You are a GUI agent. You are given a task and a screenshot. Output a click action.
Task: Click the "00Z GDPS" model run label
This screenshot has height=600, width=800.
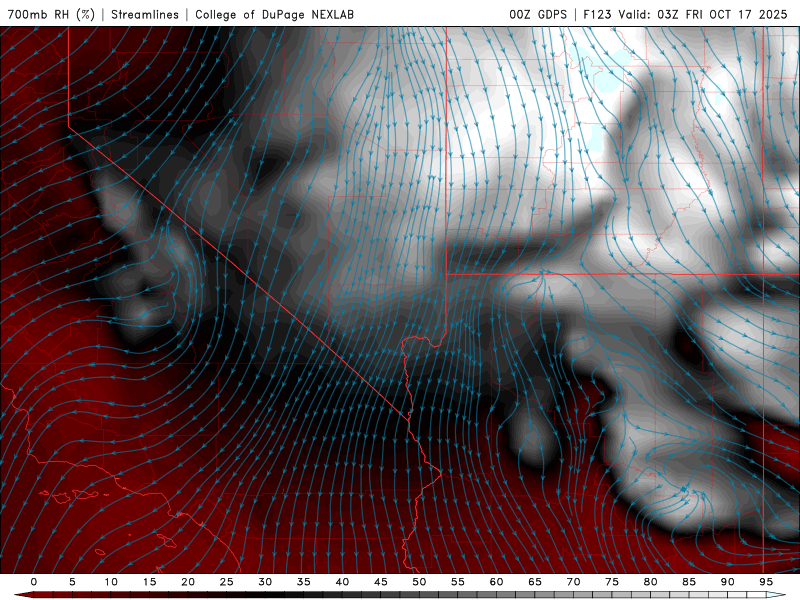pos(538,14)
